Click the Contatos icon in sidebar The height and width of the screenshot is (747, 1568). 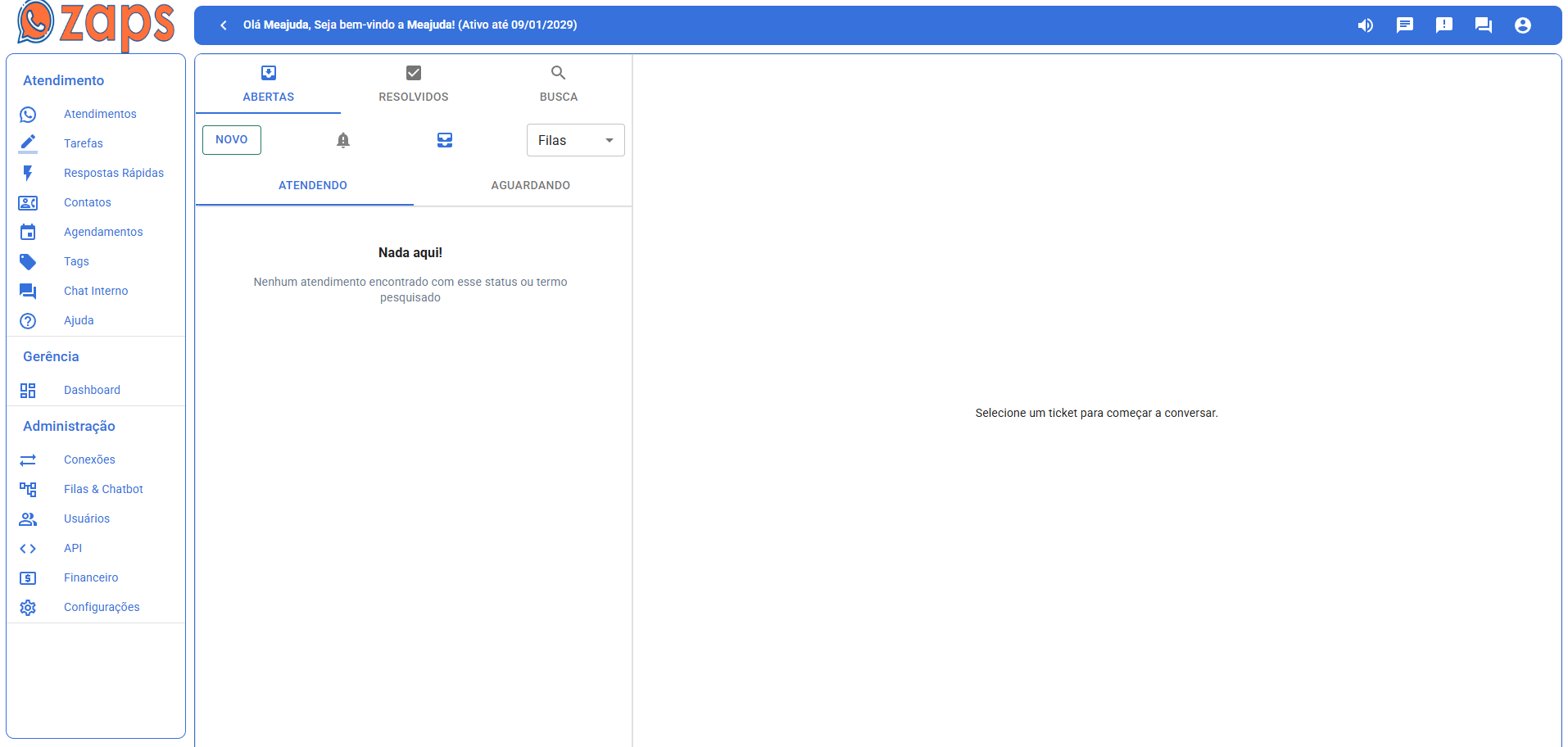tap(28, 202)
